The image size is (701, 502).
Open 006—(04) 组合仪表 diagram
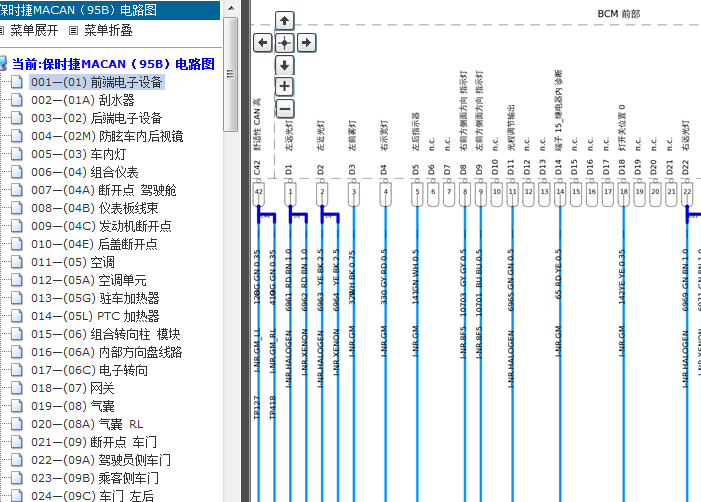point(85,172)
